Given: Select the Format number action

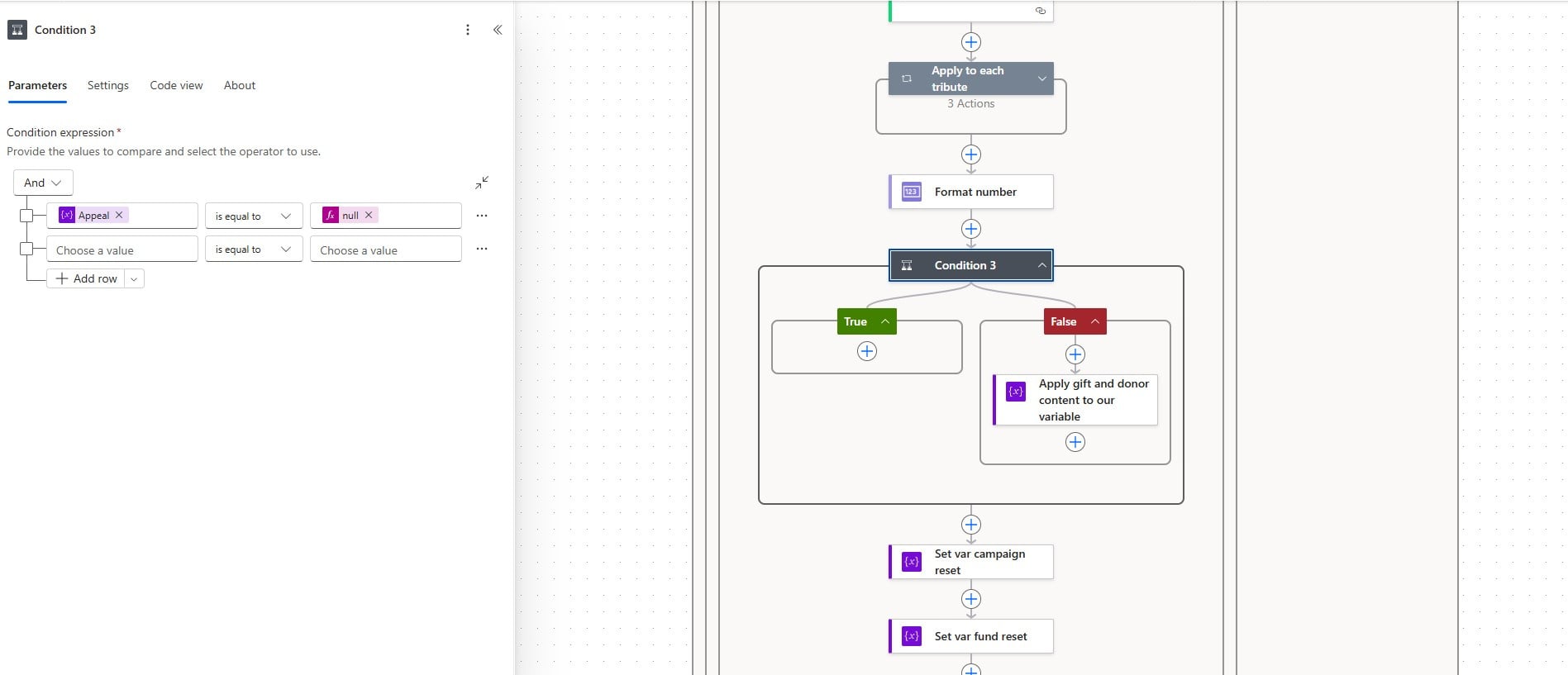Looking at the screenshot, I should tap(971, 192).
